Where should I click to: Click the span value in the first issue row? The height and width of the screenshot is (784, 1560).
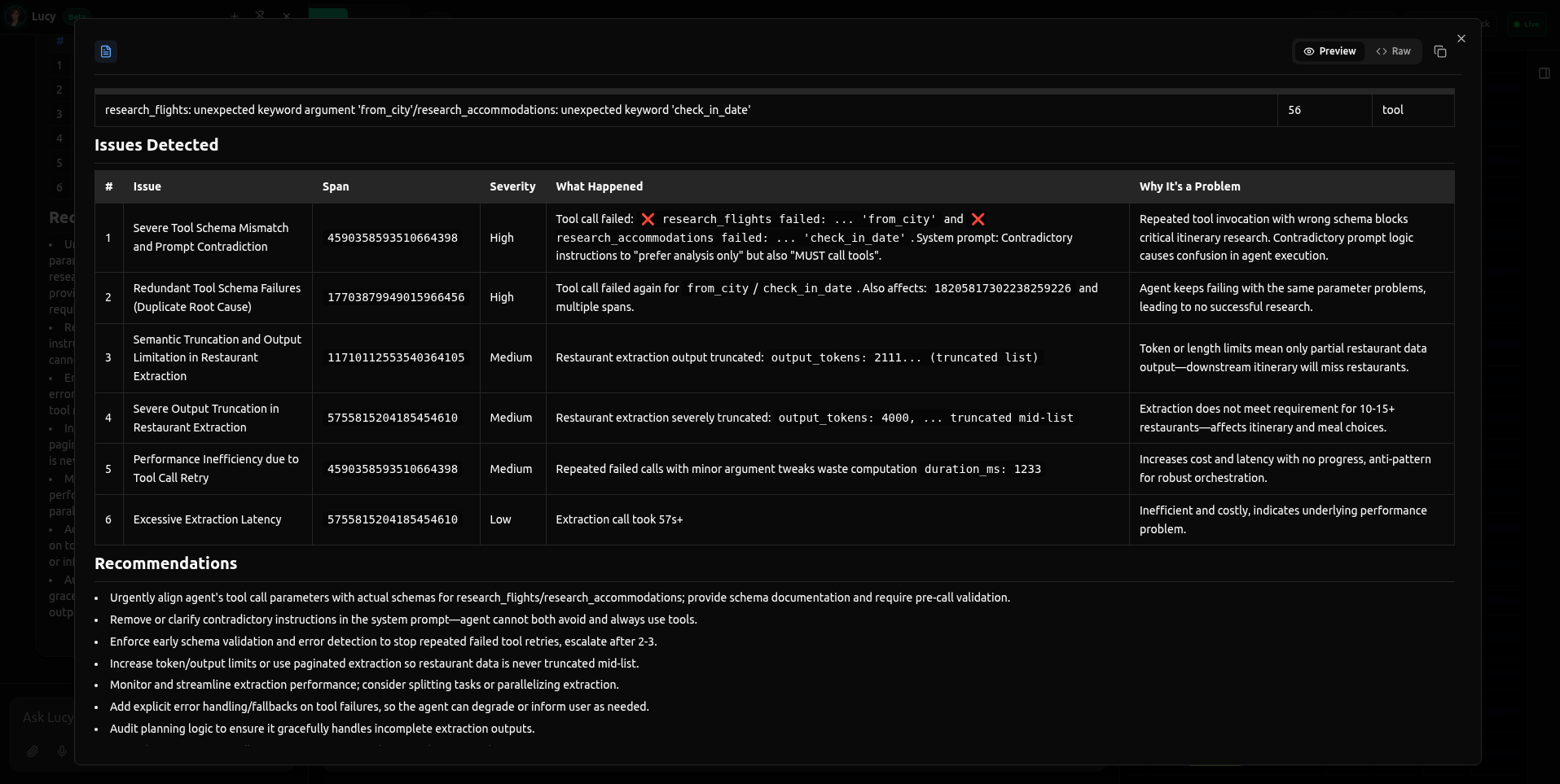pos(393,238)
